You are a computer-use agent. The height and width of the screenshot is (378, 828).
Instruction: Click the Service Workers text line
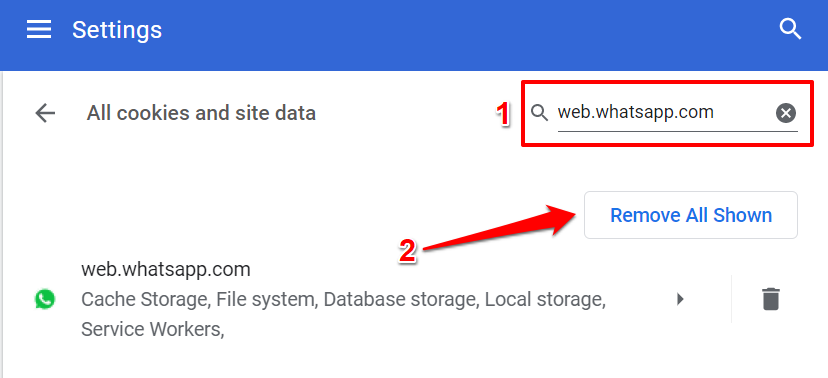point(153,329)
